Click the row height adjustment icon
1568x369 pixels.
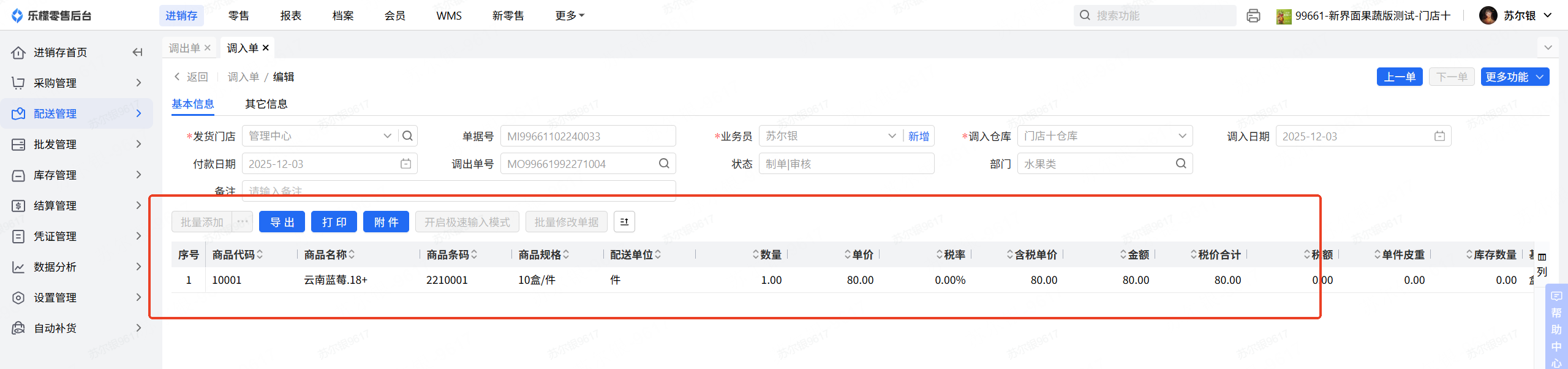pos(624,222)
